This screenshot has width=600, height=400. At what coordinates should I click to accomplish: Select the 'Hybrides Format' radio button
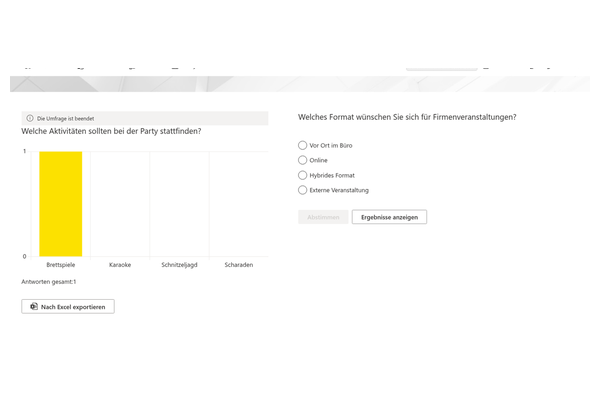(302, 175)
